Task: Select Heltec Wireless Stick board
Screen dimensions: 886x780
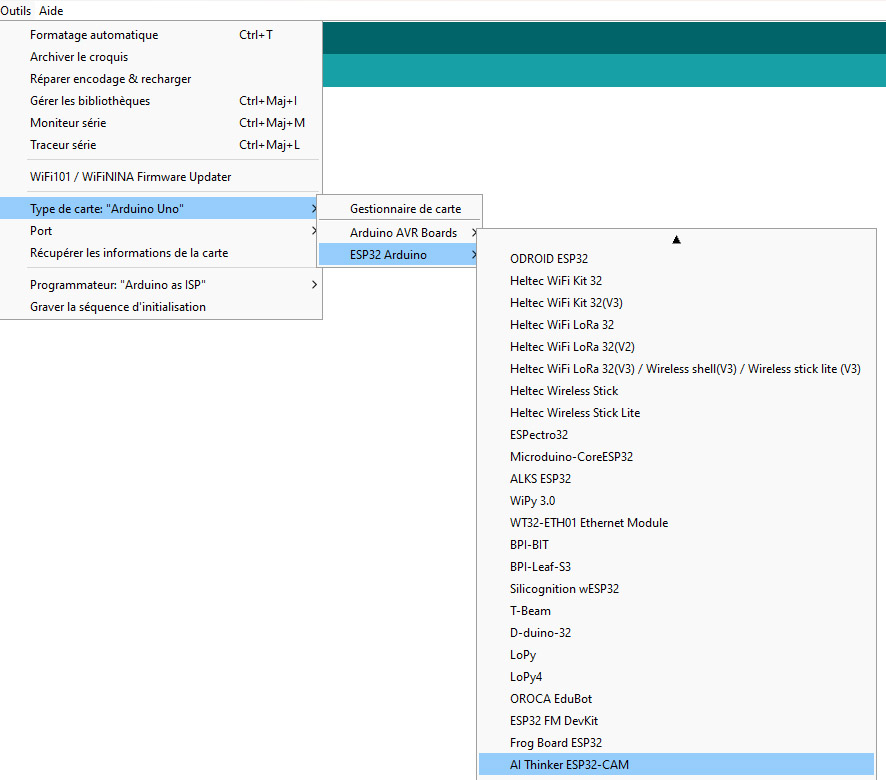Action: [676, 391]
